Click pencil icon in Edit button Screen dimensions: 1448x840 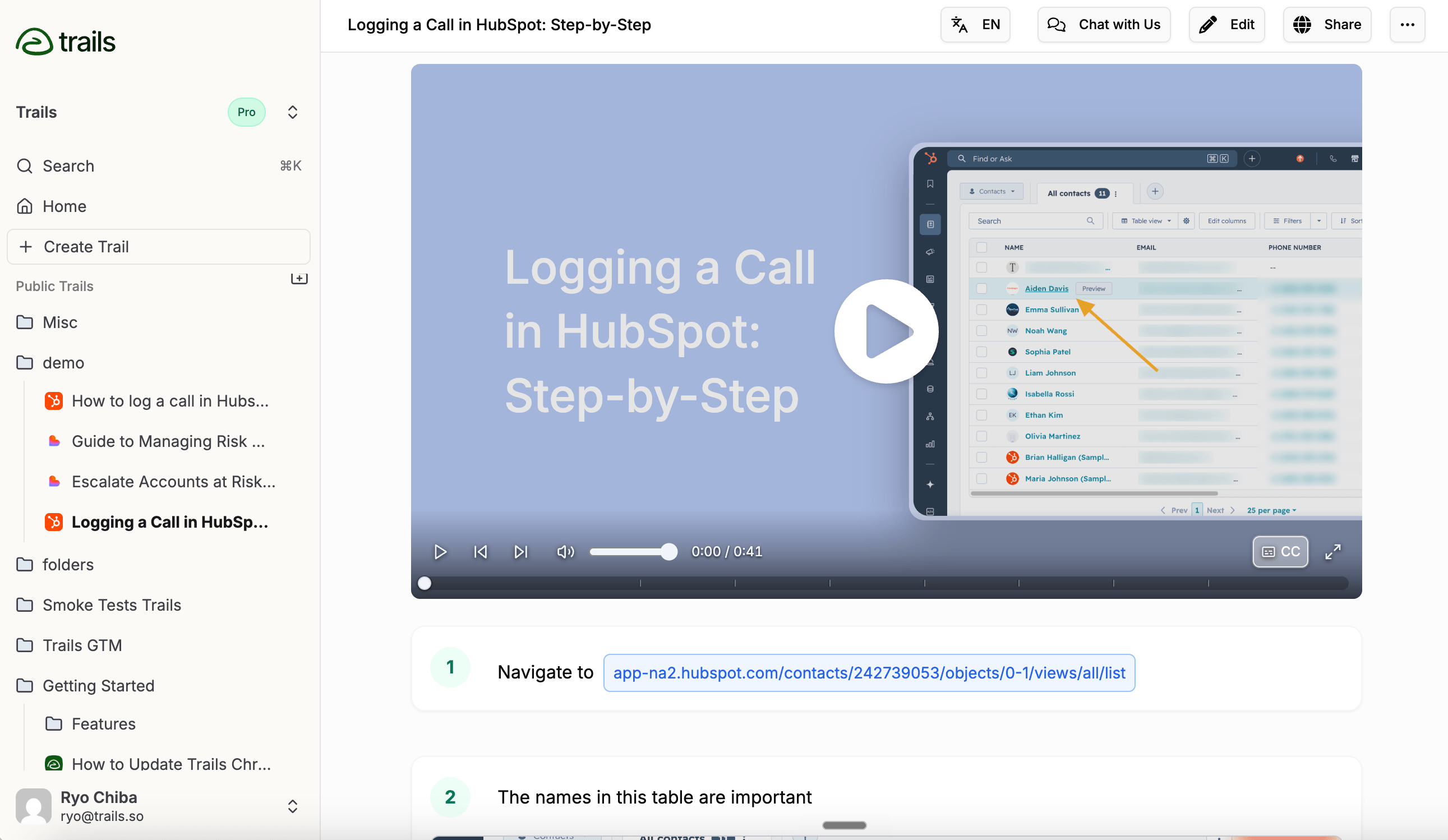pos(1208,25)
